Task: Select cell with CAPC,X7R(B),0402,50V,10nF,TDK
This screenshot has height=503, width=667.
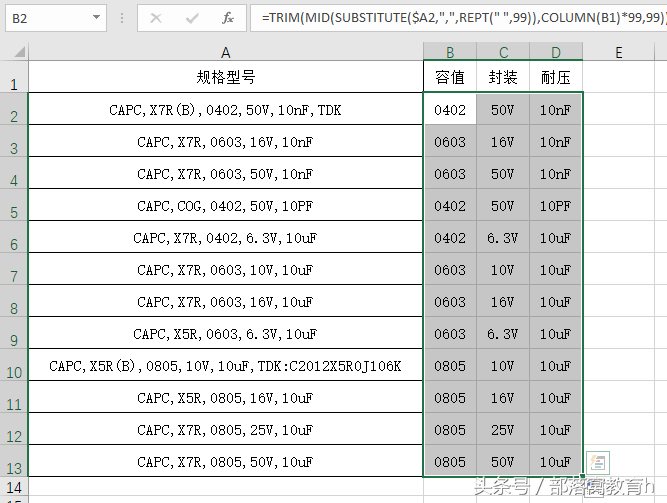Action: (x=225, y=109)
